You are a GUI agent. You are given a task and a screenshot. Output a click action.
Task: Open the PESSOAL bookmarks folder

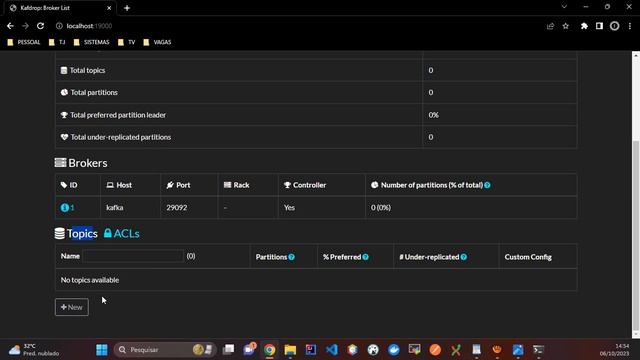[24, 42]
